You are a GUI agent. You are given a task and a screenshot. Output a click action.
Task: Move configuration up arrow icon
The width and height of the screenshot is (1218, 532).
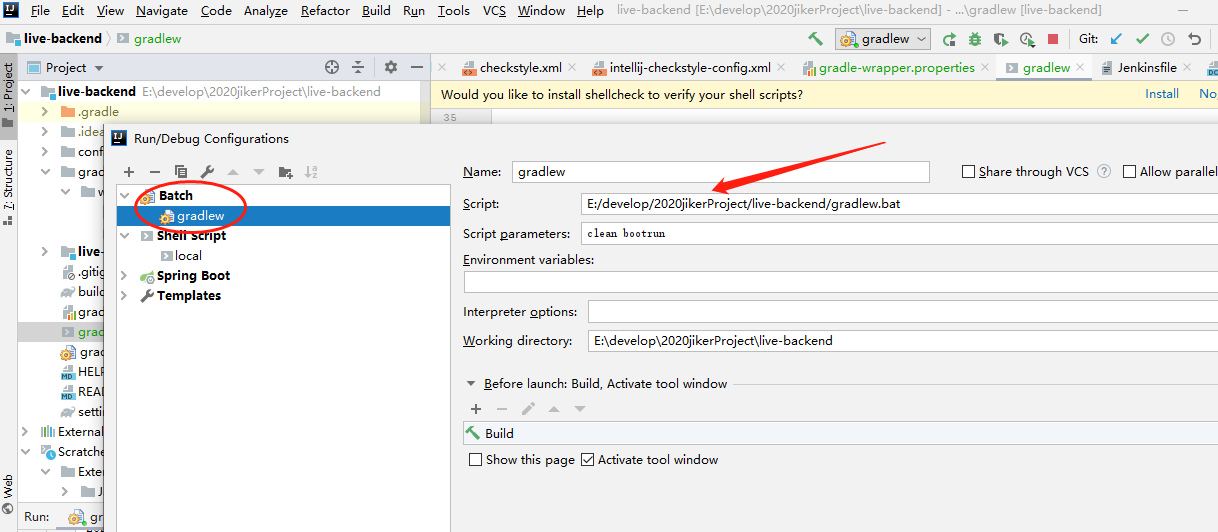pyautogui.click(x=233, y=172)
